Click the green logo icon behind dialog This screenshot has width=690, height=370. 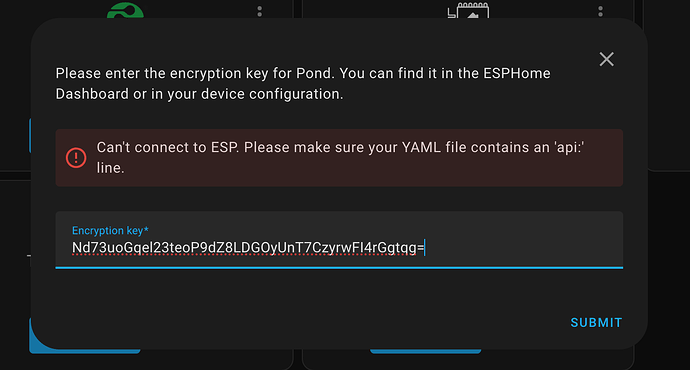pyautogui.click(x=125, y=11)
